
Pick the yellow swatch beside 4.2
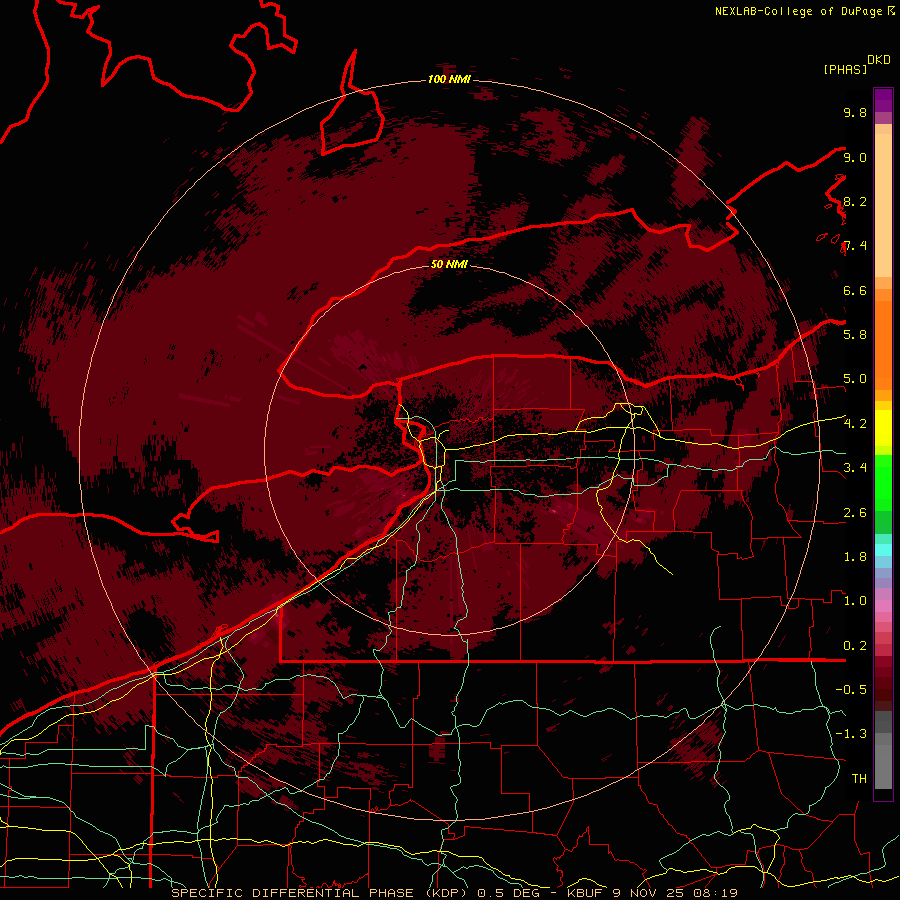pos(883,428)
